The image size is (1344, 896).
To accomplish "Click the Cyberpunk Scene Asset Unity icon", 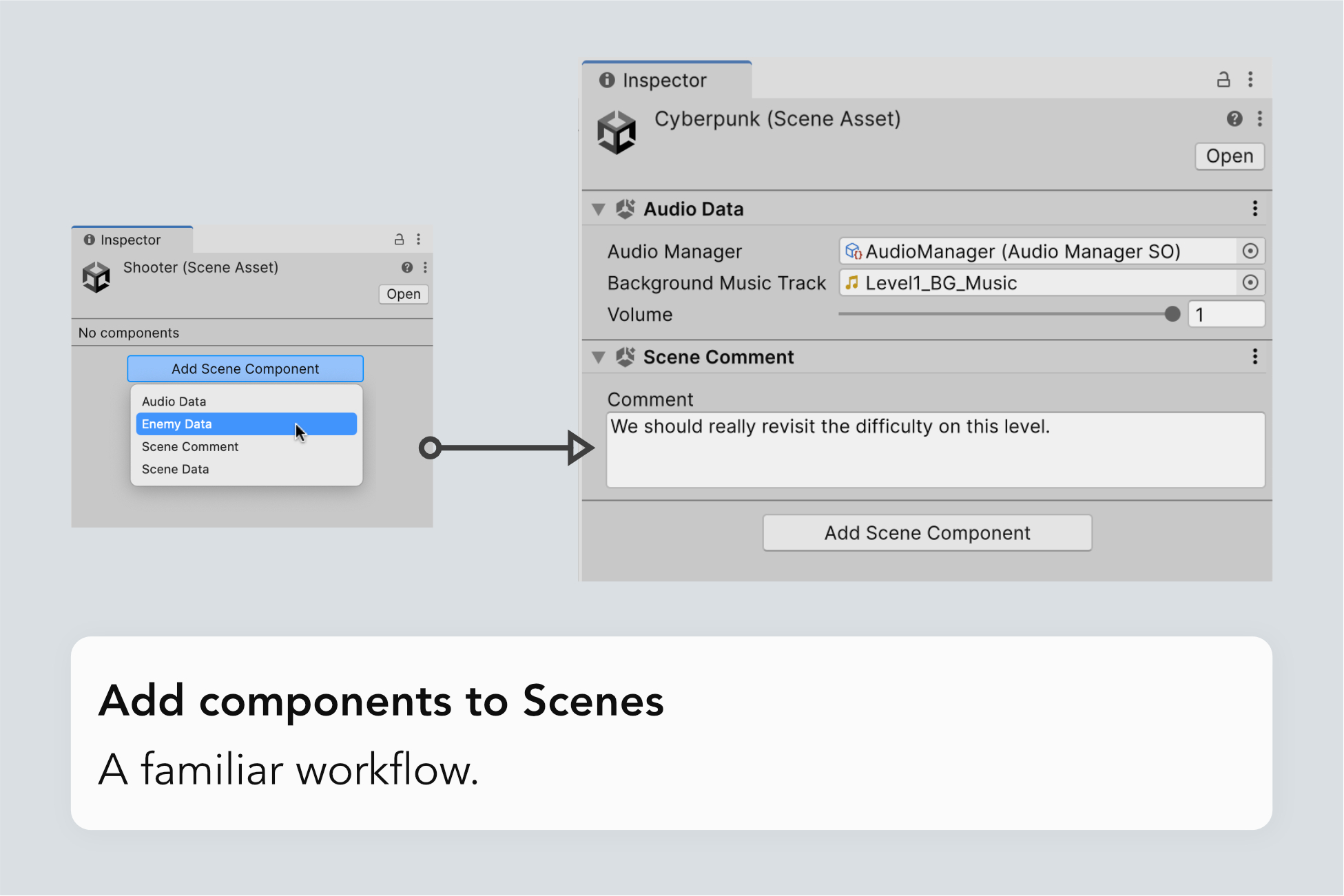I will (616, 132).
